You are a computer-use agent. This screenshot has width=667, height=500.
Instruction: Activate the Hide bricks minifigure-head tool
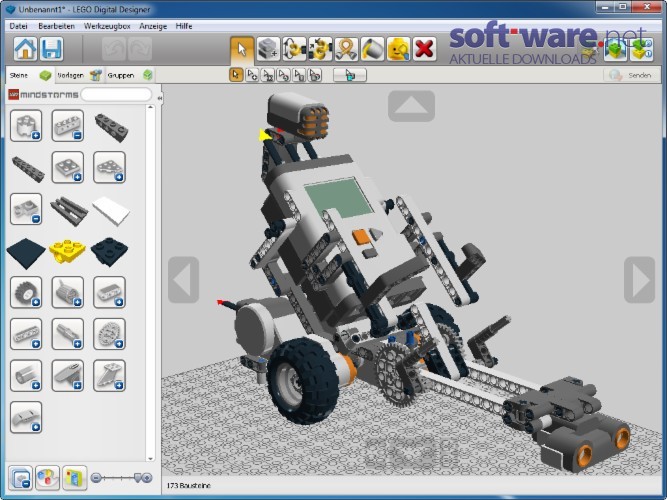click(399, 49)
